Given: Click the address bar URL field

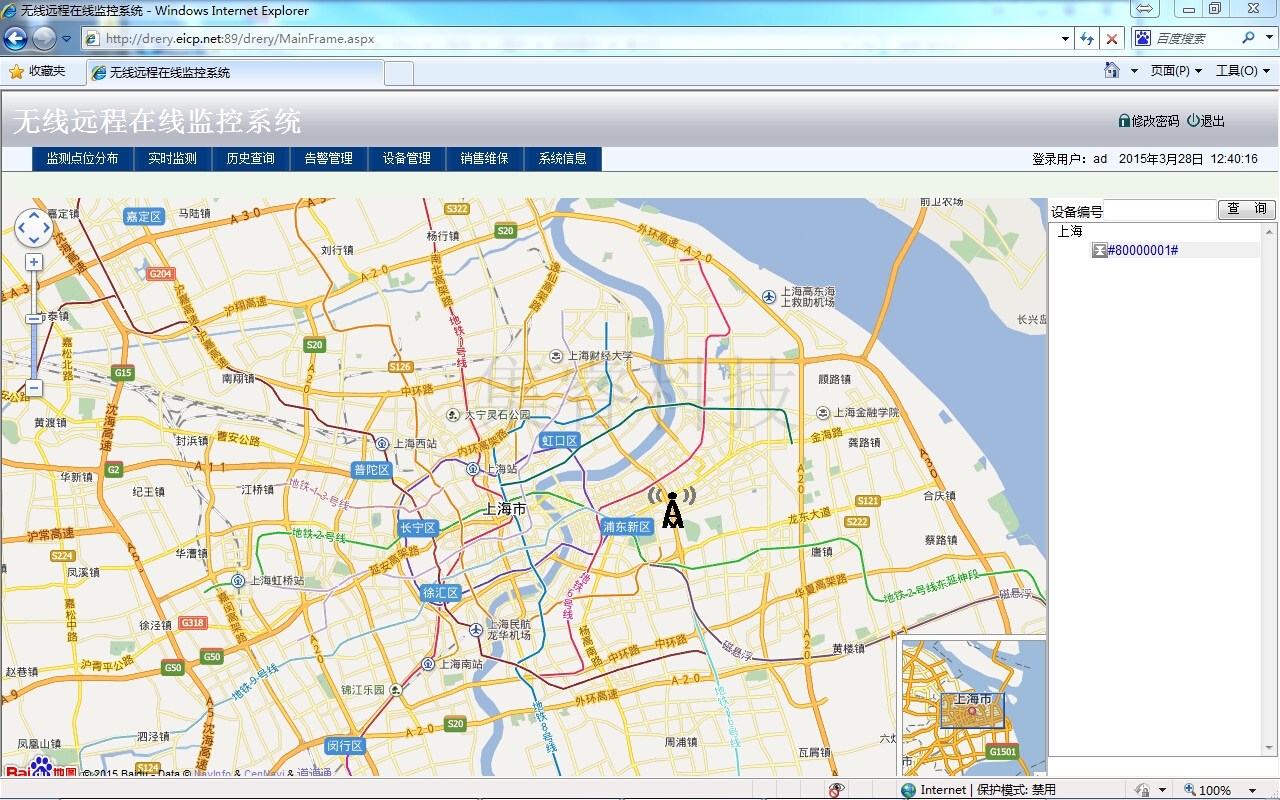Looking at the screenshot, I should point(570,39).
